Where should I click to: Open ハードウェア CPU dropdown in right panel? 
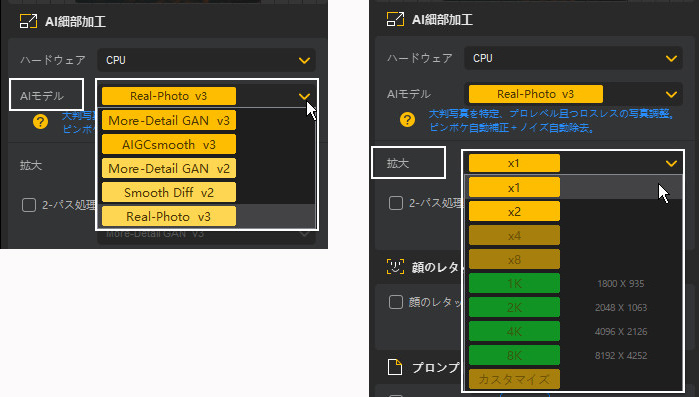point(573,58)
